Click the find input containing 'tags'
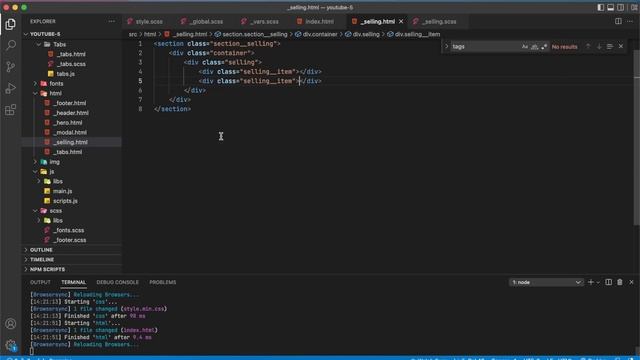Screen dimensions: 640x360 pyautogui.click(x=486, y=47)
